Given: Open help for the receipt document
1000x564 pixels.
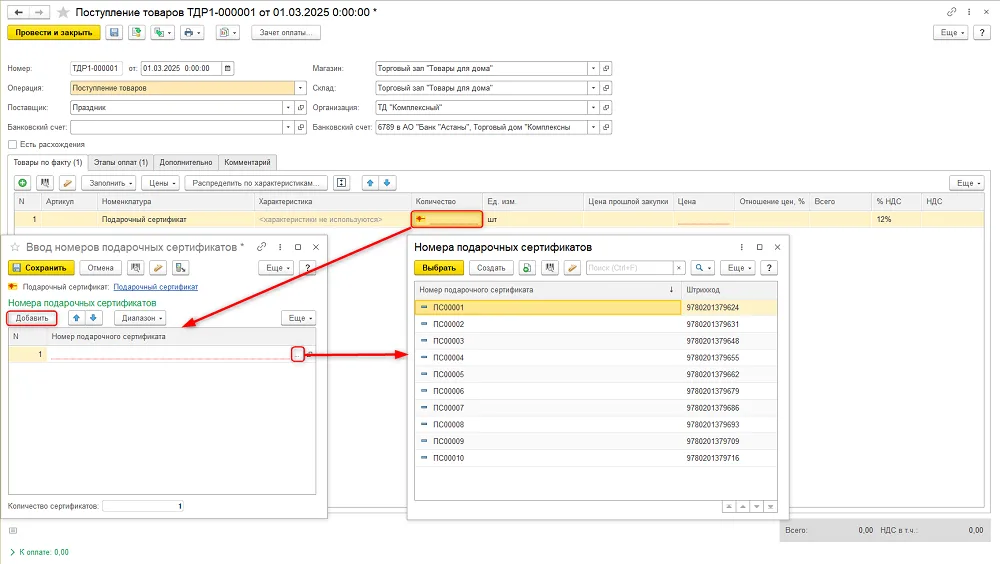Looking at the screenshot, I should pos(982,33).
